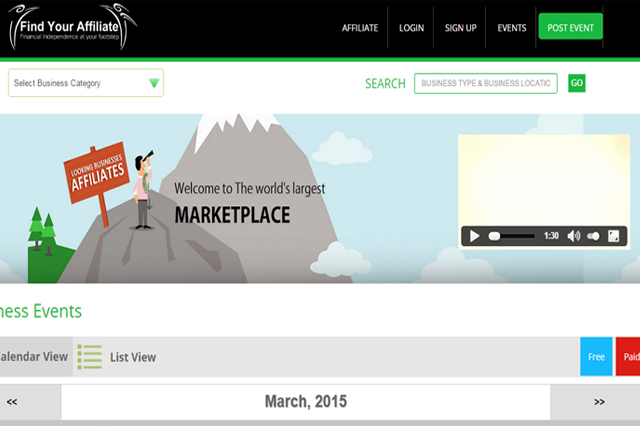Click the business type search field
This screenshot has width=640, height=426.
pyautogui.click(x=485, y=84)
